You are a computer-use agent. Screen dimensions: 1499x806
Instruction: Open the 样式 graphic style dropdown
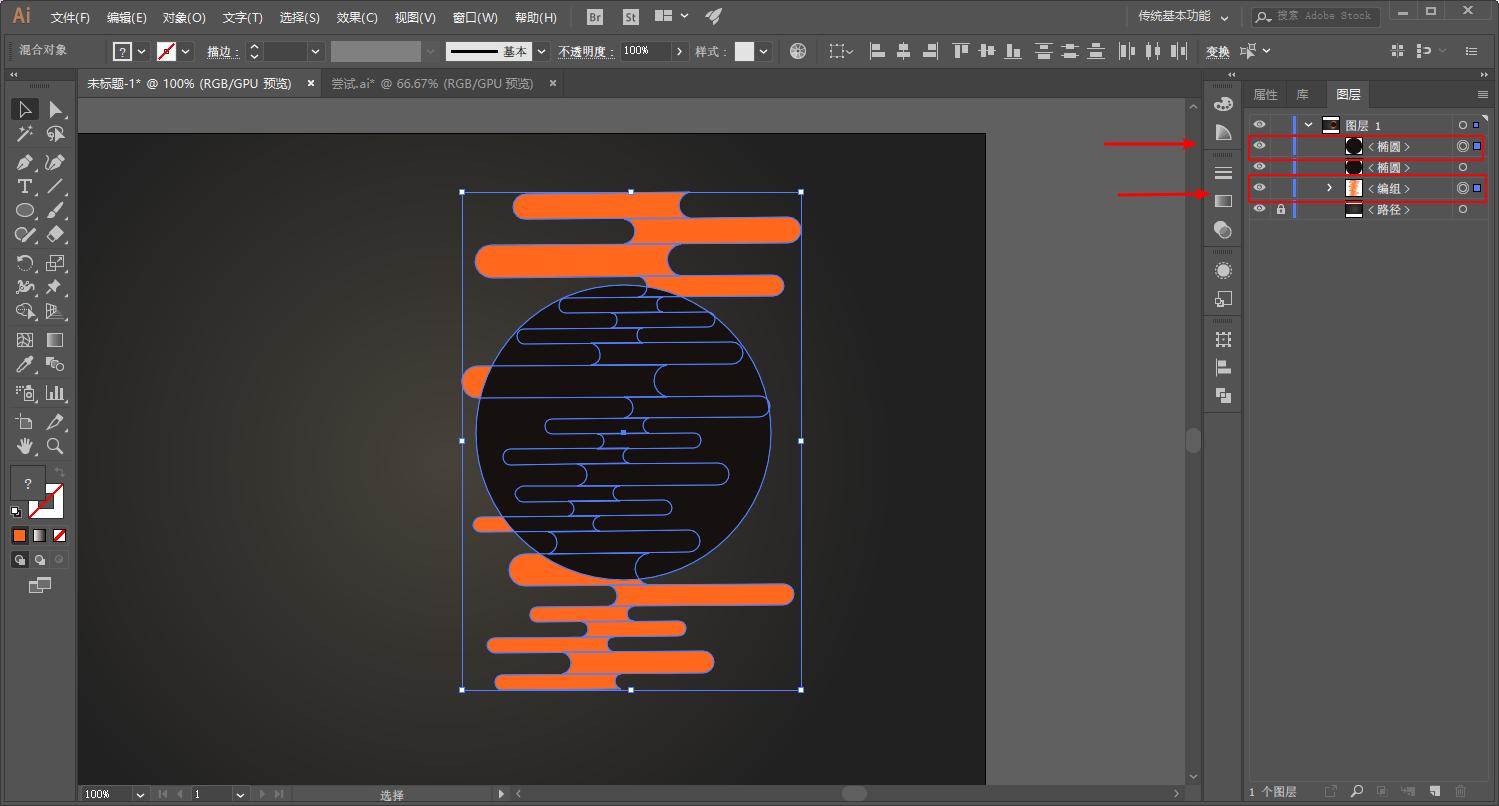(x=764, y=51)
